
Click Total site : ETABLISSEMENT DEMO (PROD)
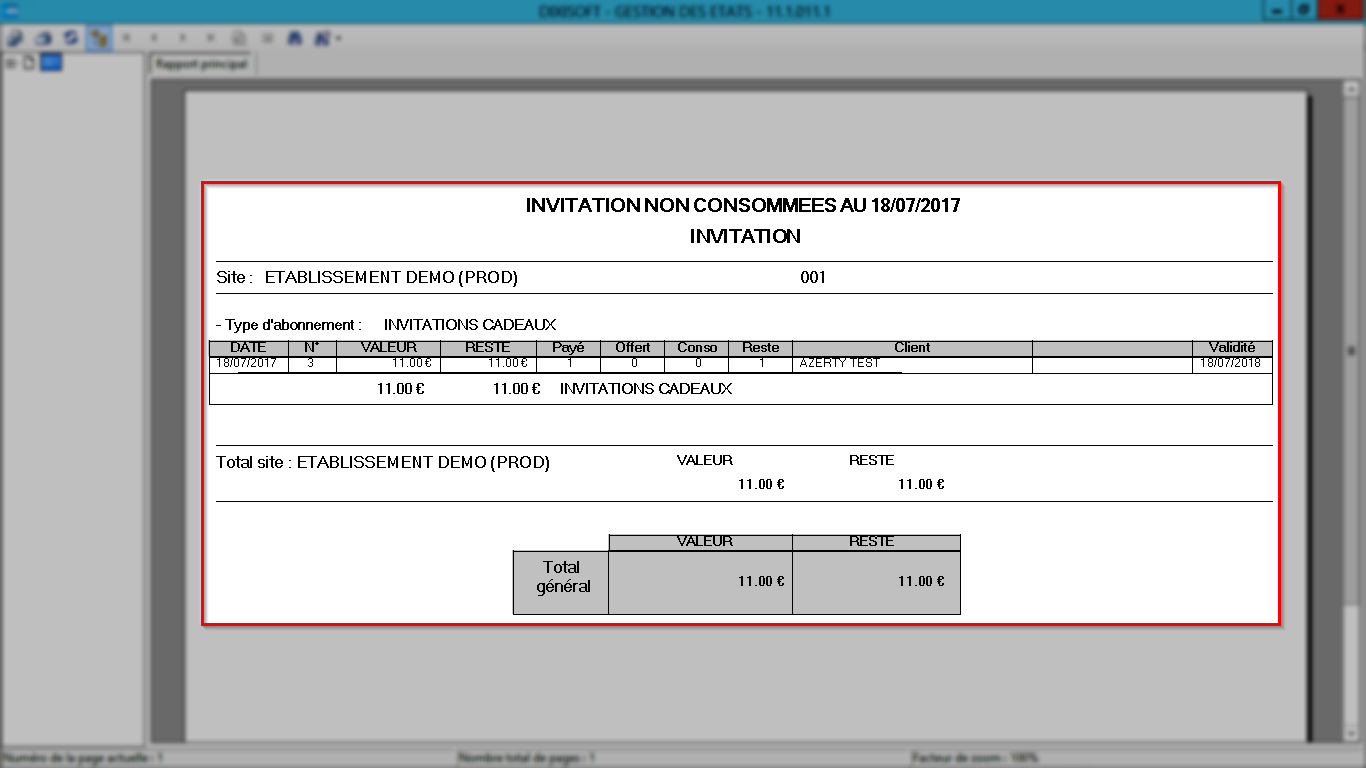(x=383, y=463)
